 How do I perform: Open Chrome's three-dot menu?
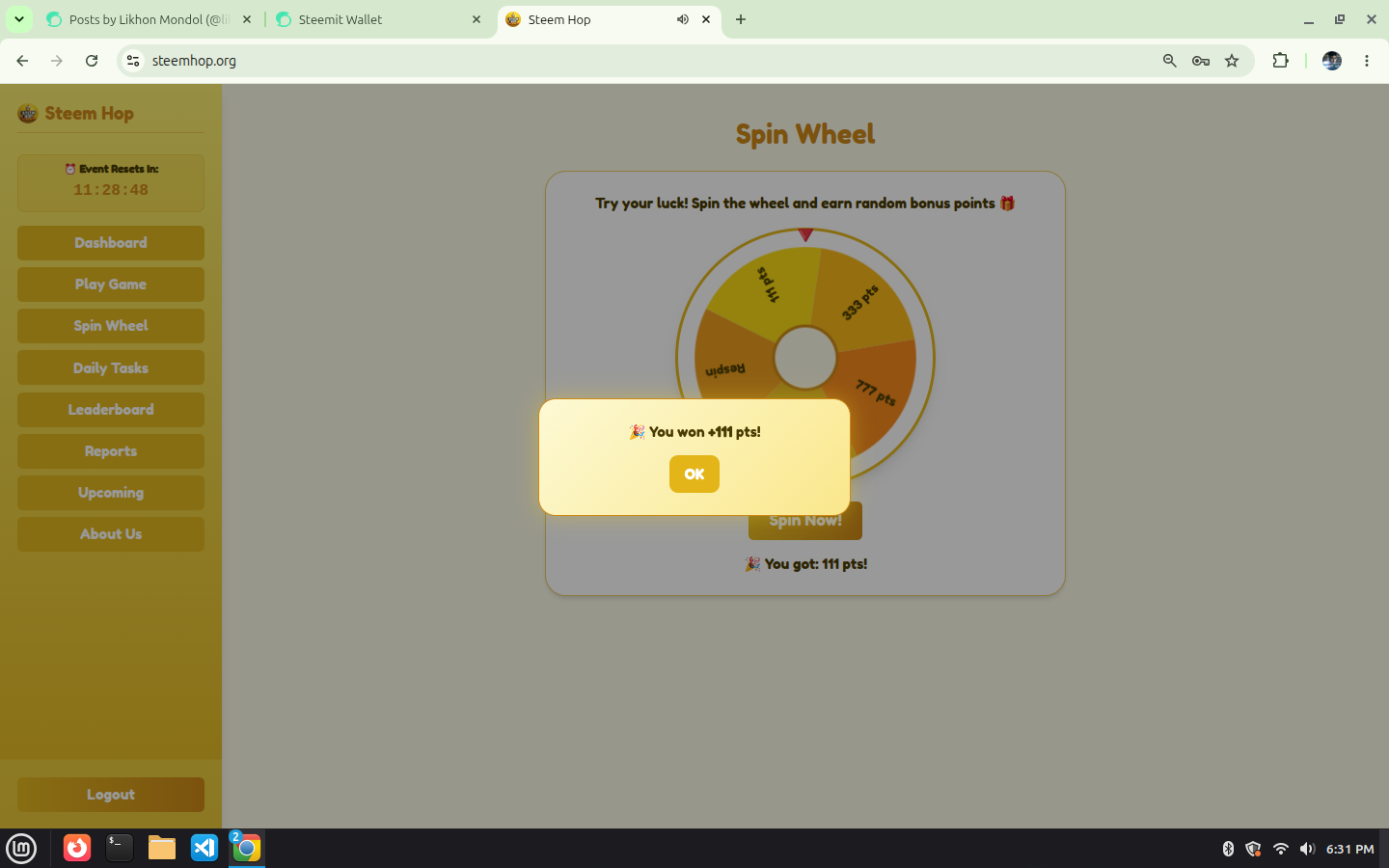click(1367, 61)
